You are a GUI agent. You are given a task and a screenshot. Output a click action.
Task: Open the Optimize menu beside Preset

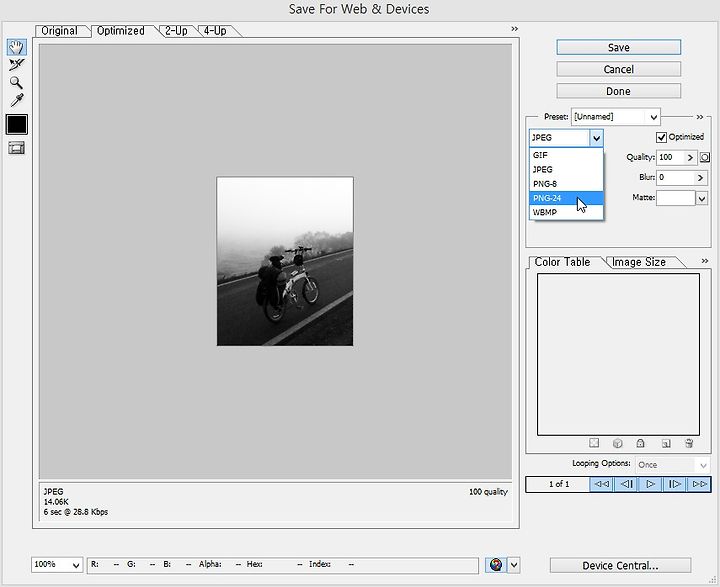pyautogui.click(x=700, y=117)
